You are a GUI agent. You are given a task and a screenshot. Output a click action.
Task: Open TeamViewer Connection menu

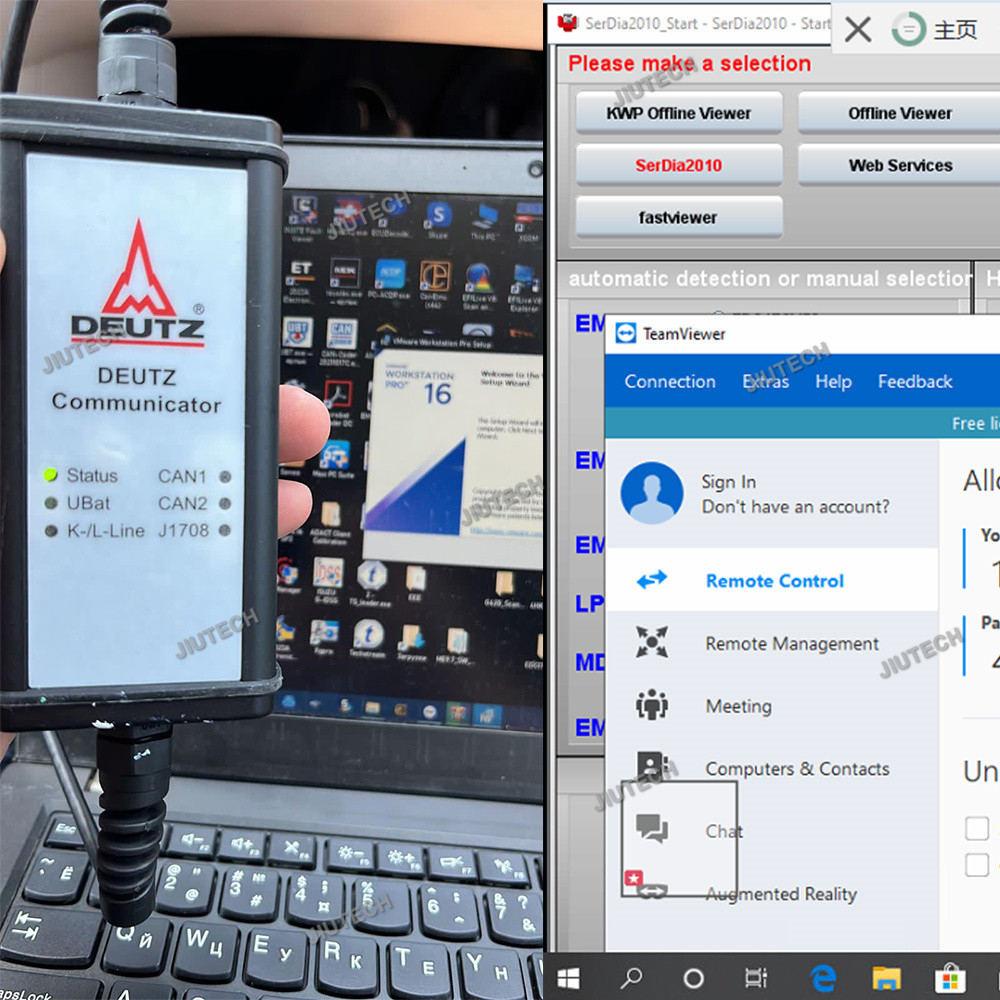[x=670, y=381]
